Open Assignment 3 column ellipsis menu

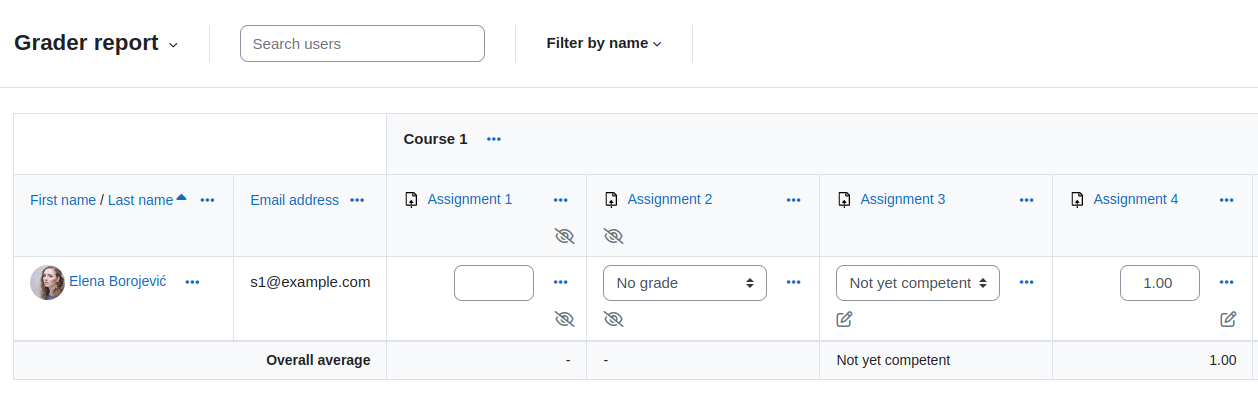pyautogui.click(x=1027, y=200)
